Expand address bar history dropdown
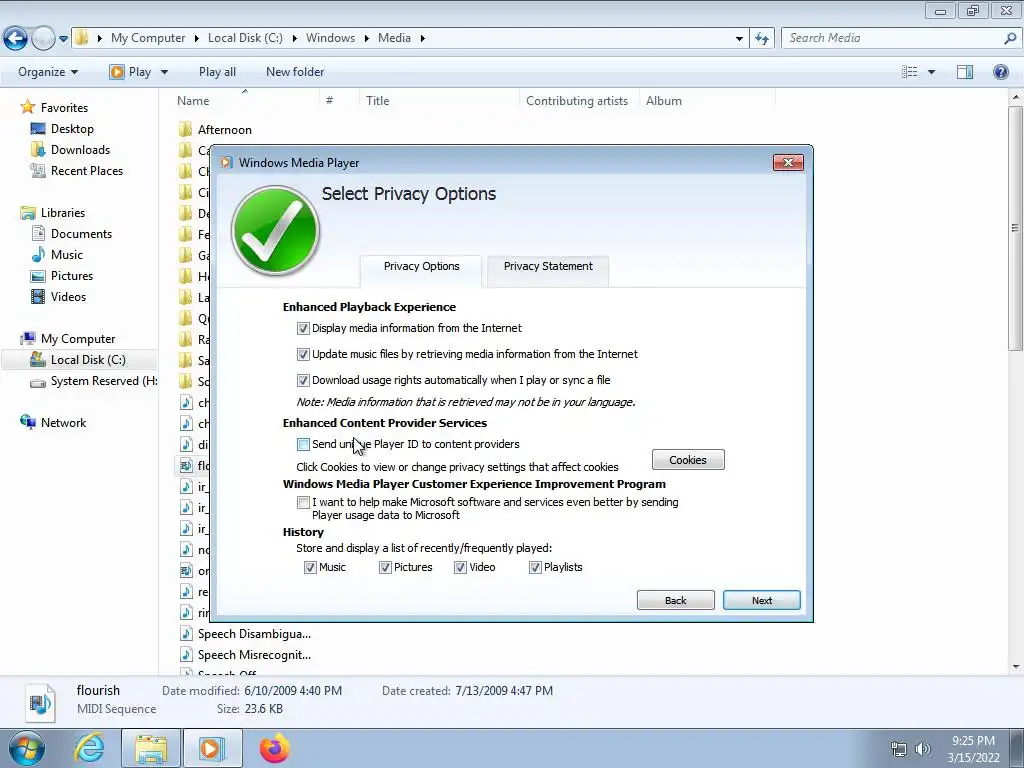This screenshot has width=1024, height=768. click(739, 39)
